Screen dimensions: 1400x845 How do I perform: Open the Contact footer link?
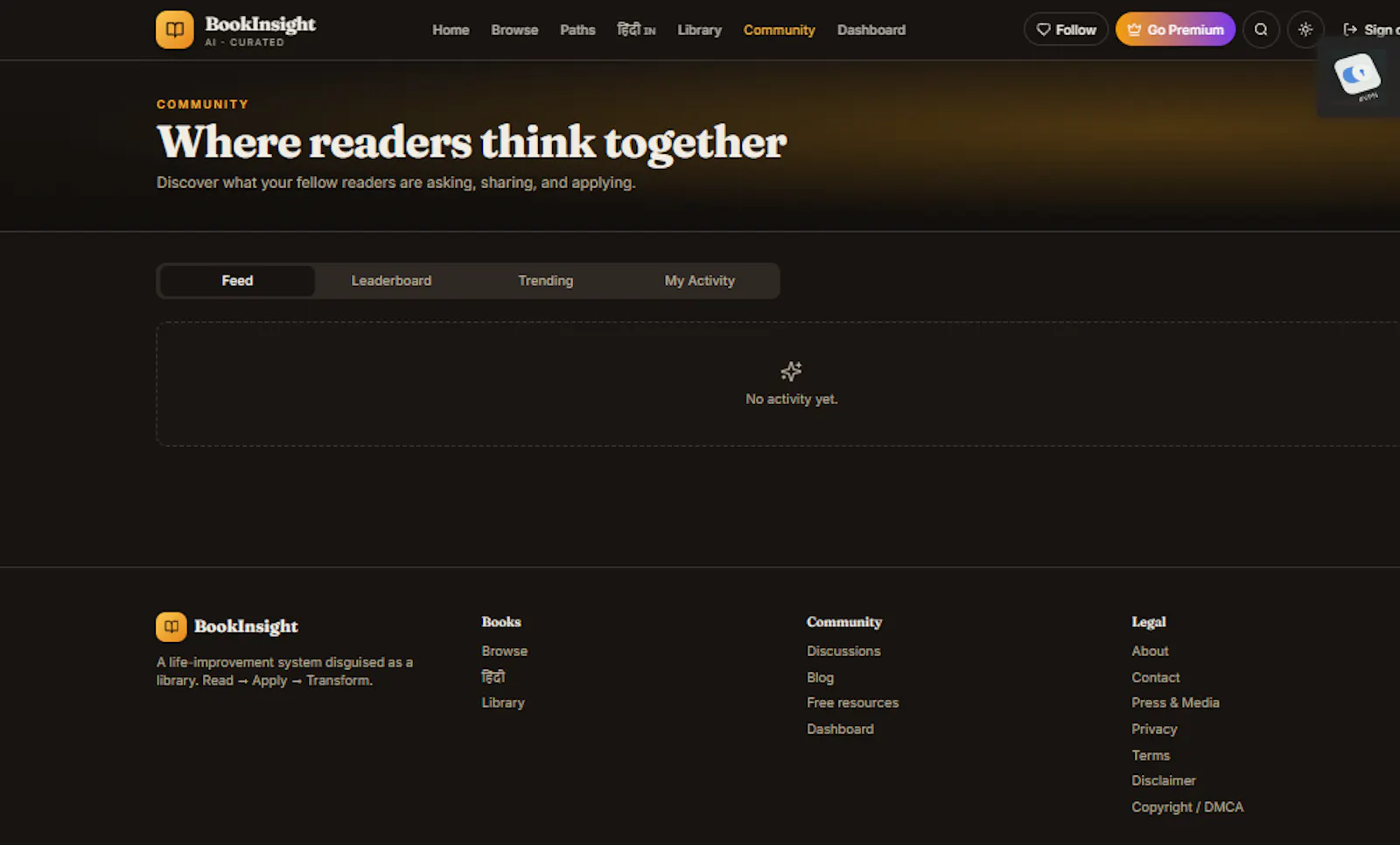click(1155, 677)
